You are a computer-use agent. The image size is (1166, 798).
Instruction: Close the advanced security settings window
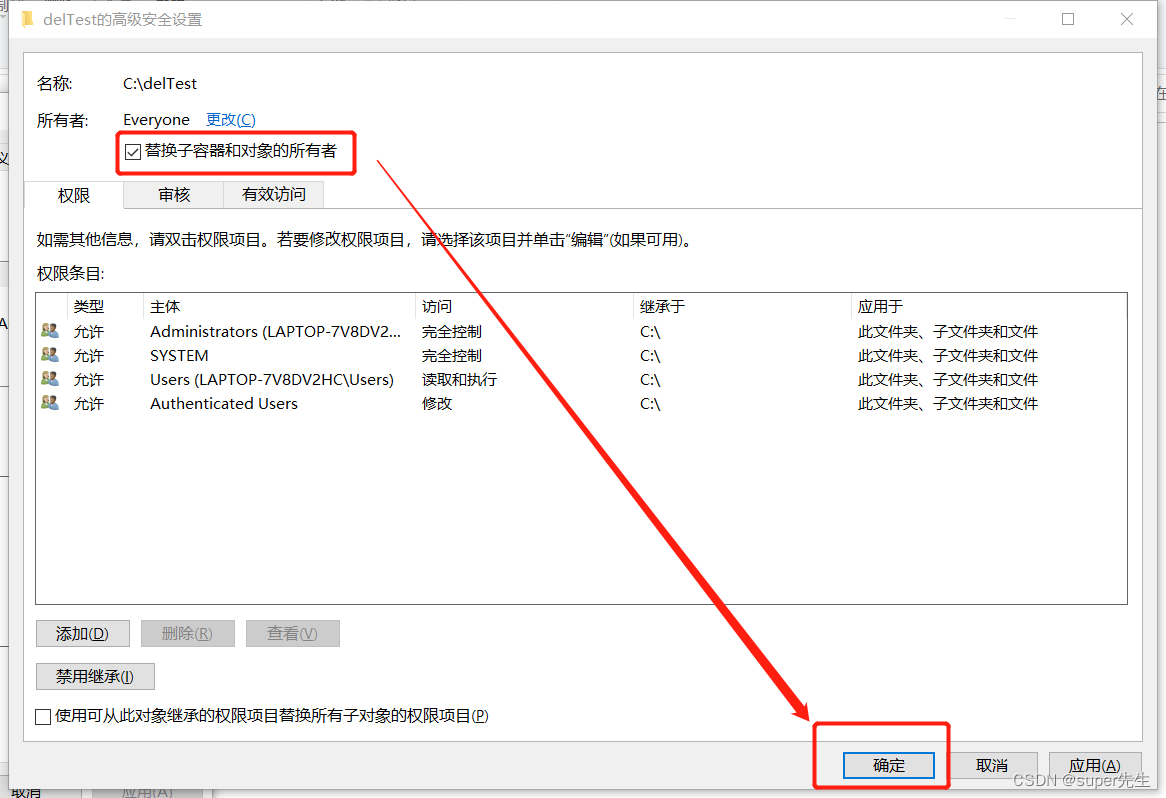[x=1127, y=19]
